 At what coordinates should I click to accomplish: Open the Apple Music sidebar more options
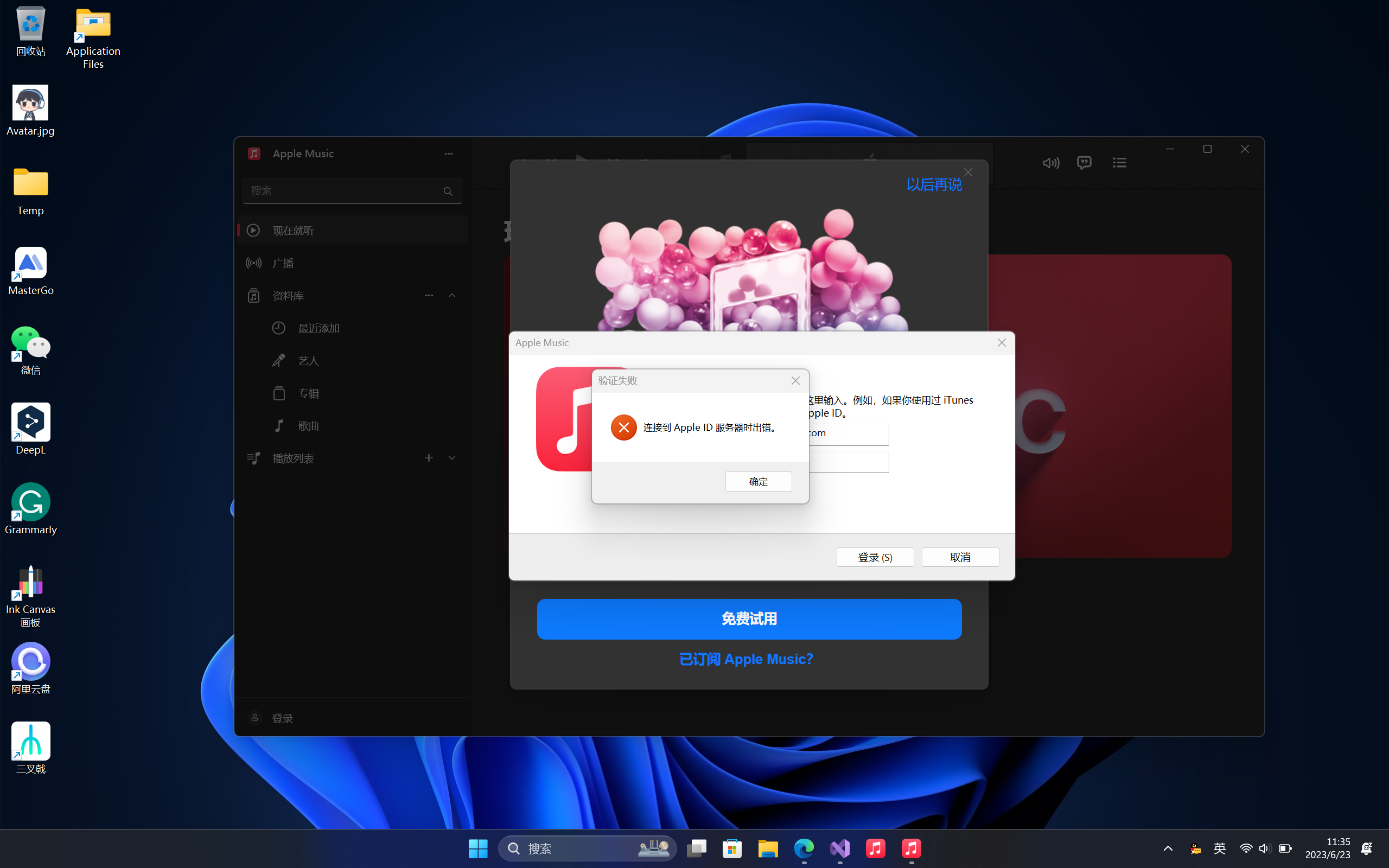pos(448,154)
